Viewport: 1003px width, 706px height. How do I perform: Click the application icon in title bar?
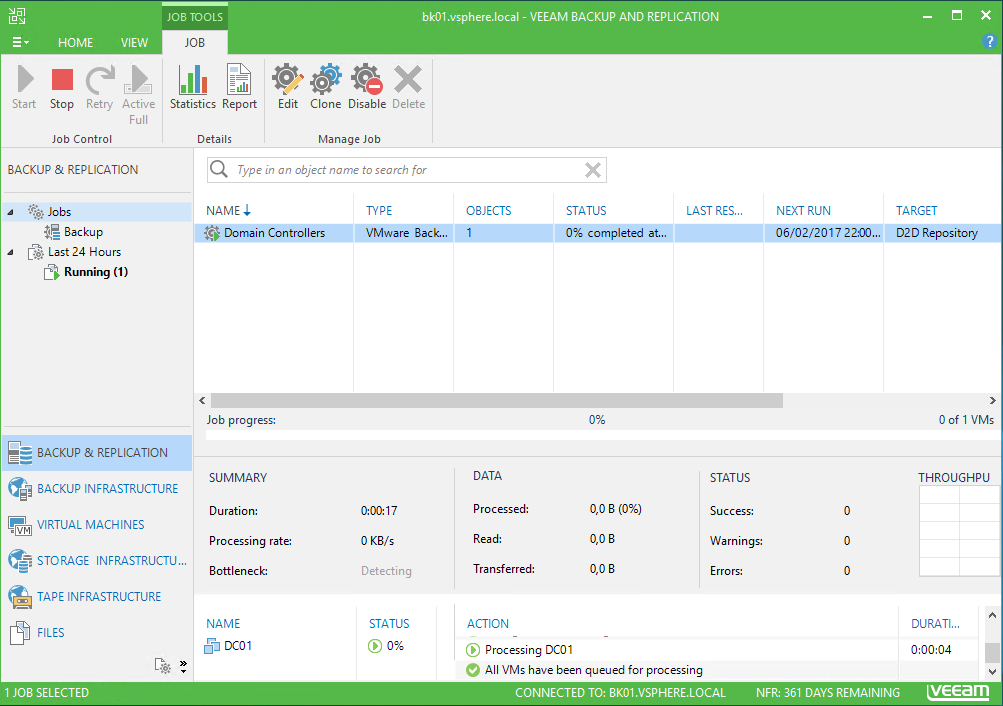[17, 16]
